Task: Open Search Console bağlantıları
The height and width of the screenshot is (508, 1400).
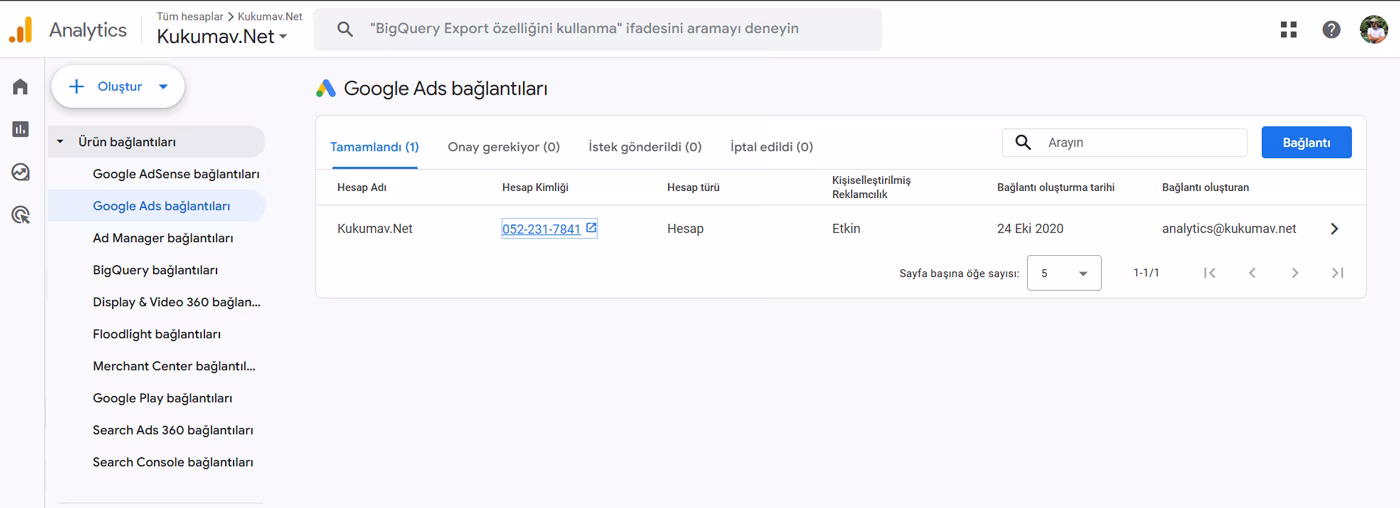Action: (173, 462)
